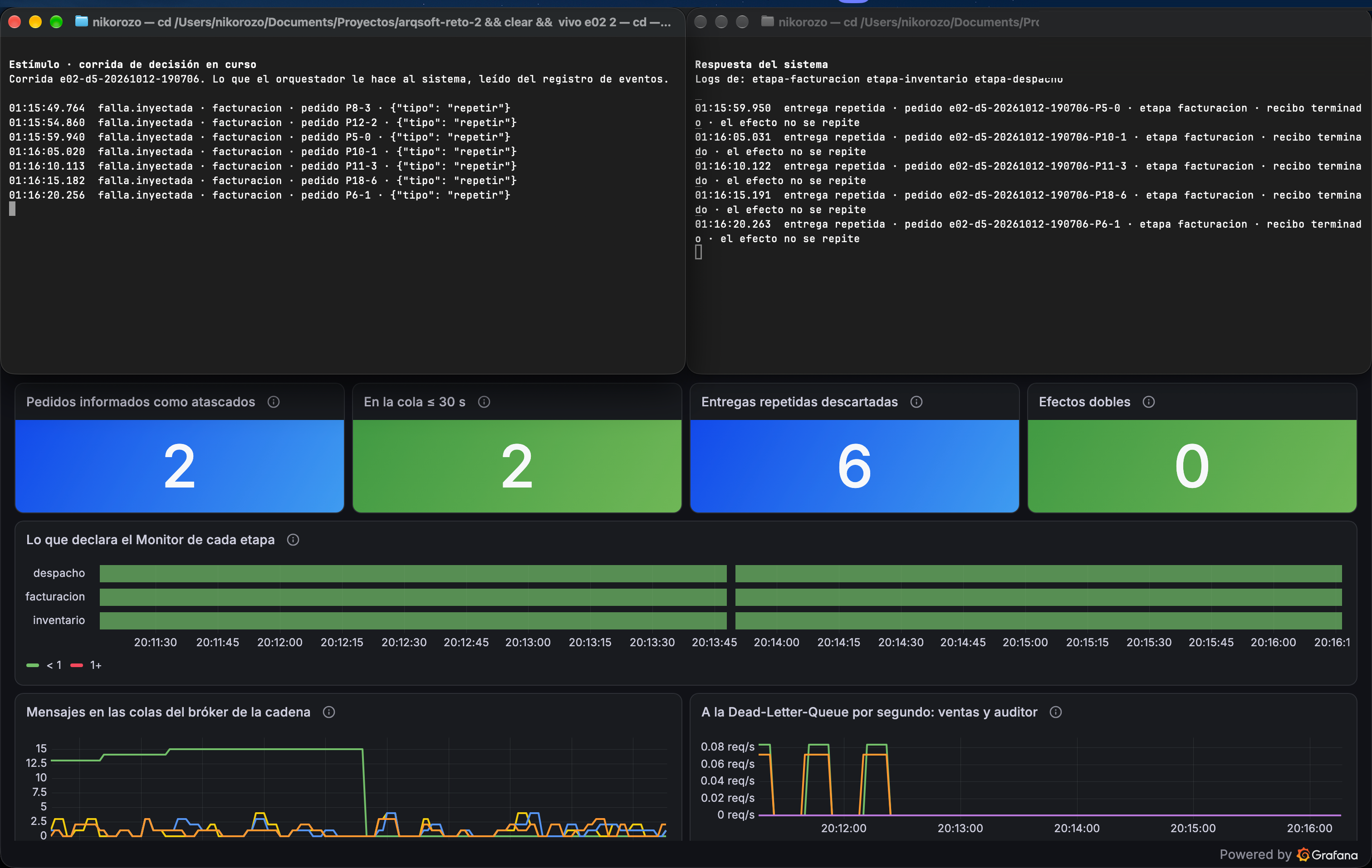The width and height of the screenshot is (1372, 868).
Task: Click the yellow minimize button of left terminal
Action: (35, 22)
